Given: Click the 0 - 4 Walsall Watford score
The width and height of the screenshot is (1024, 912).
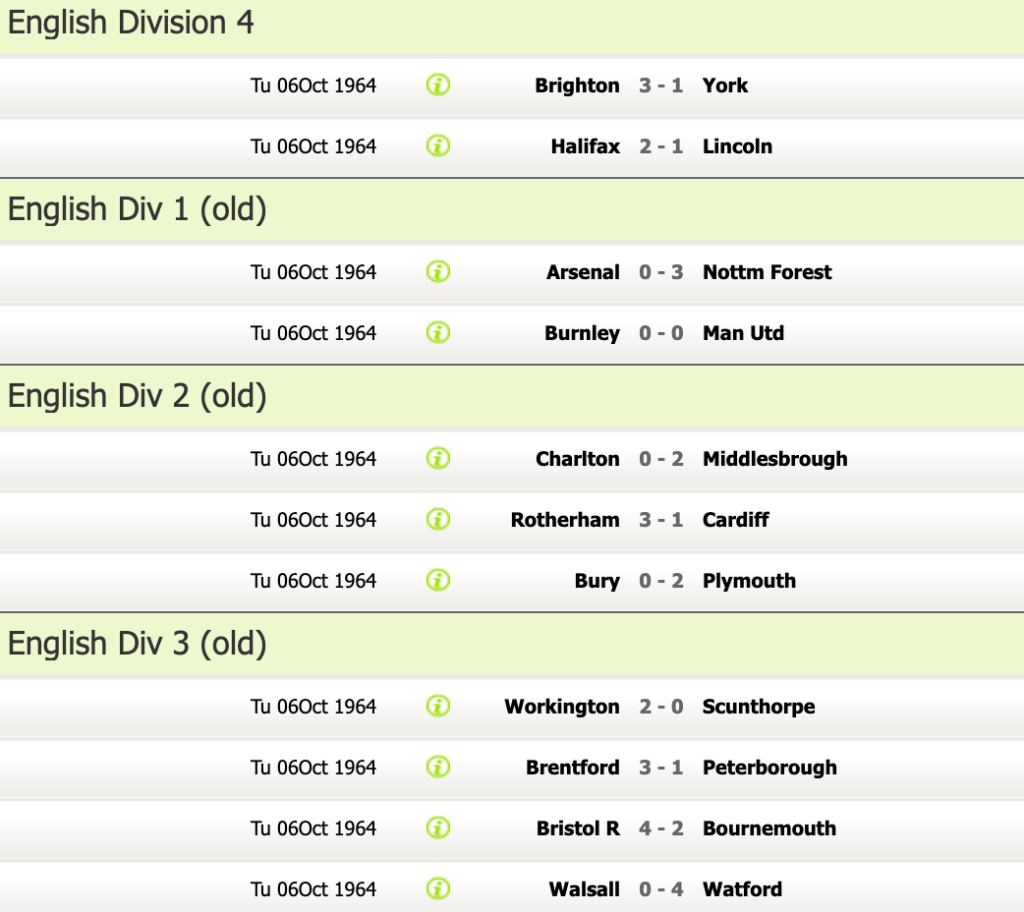Looking at the screenshot, I should click(661, 889).
